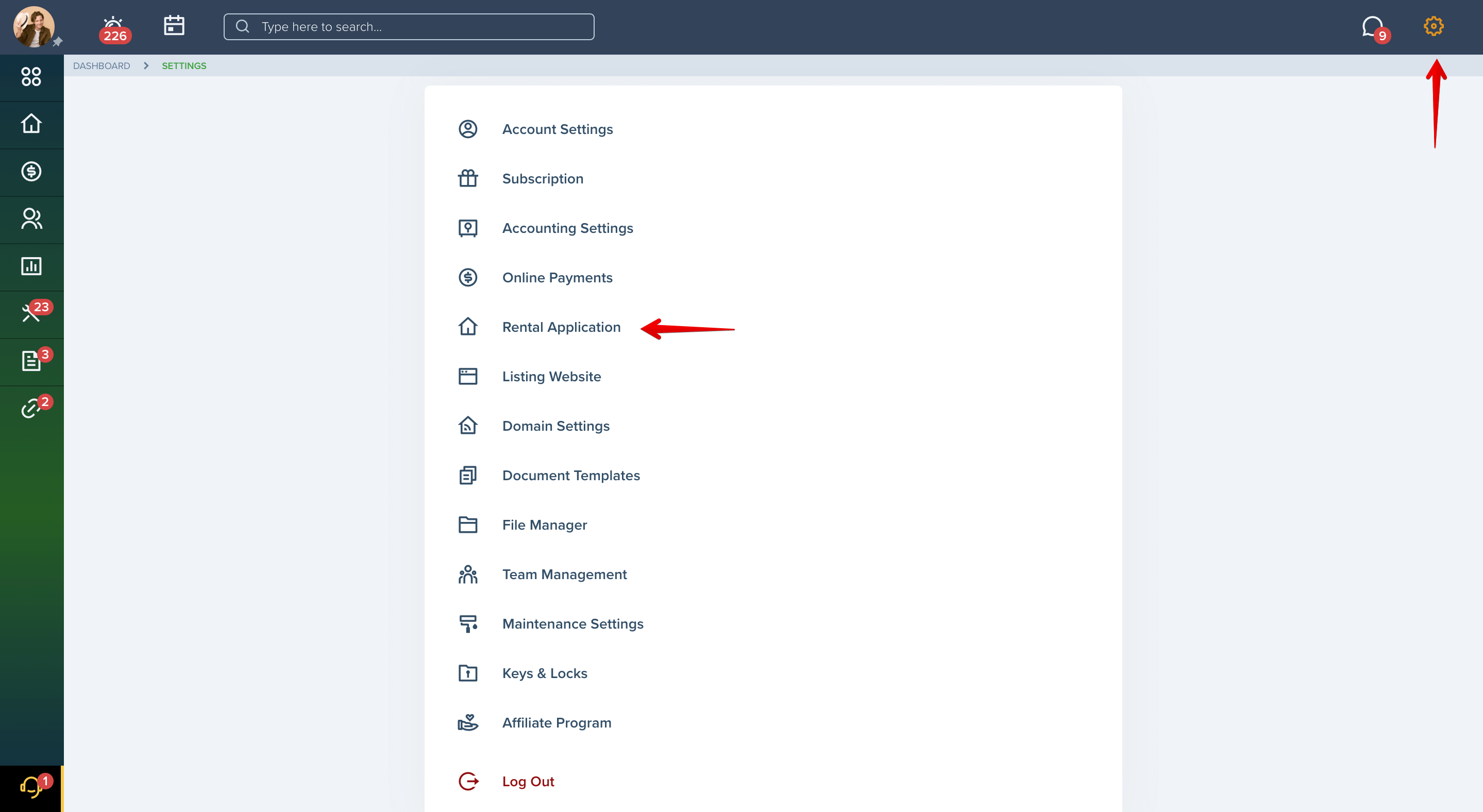Image resolution: width=1483 pixels, height=812 pixels.
Task: Open Subscription settings
Action: pyautogui.click(x=542, y=178)
